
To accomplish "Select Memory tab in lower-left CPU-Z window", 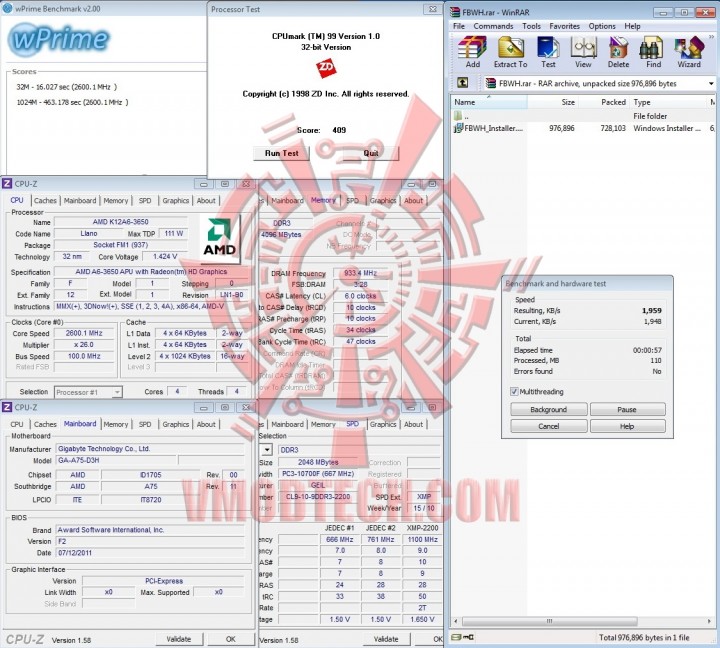I will 116,424.
